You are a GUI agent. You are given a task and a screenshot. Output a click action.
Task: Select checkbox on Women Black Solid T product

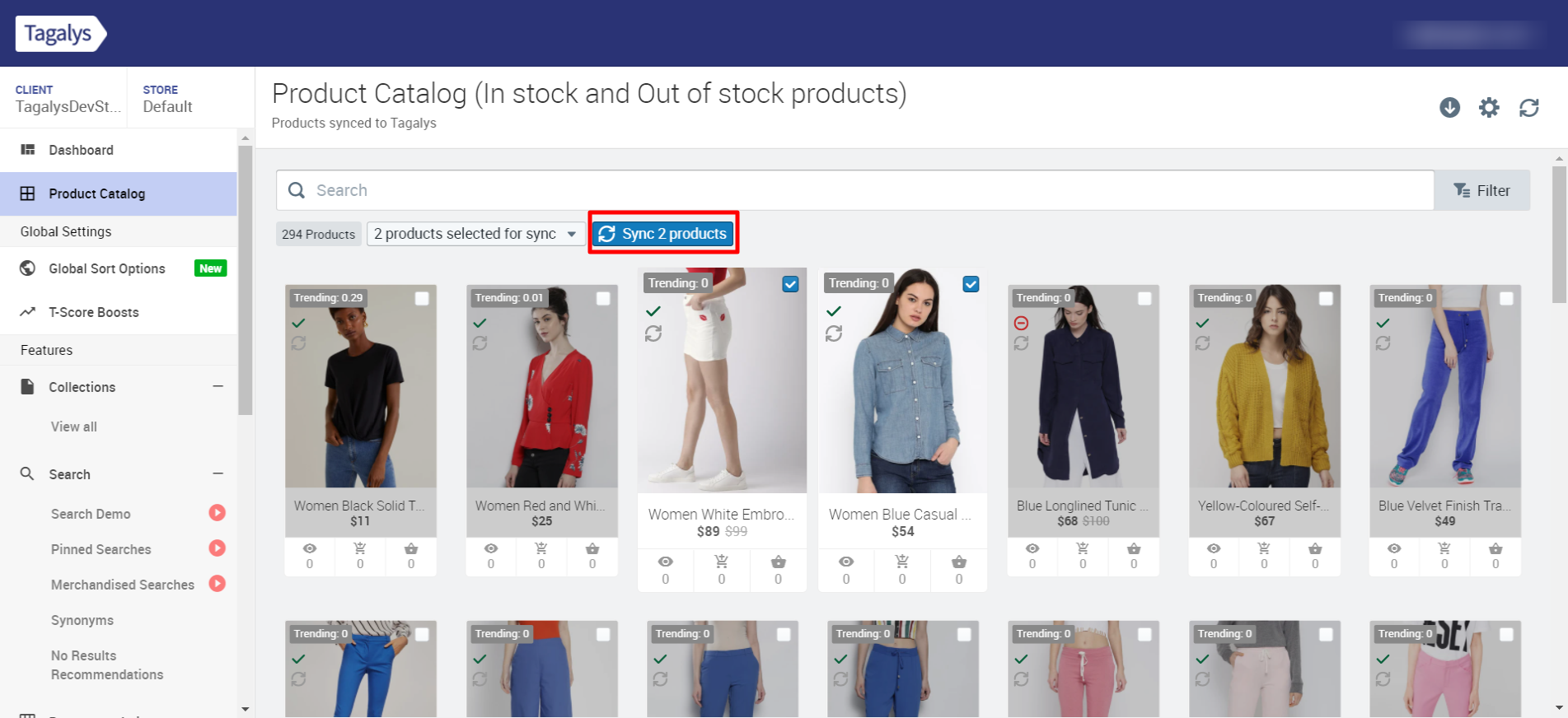click(x=422, y=298)
